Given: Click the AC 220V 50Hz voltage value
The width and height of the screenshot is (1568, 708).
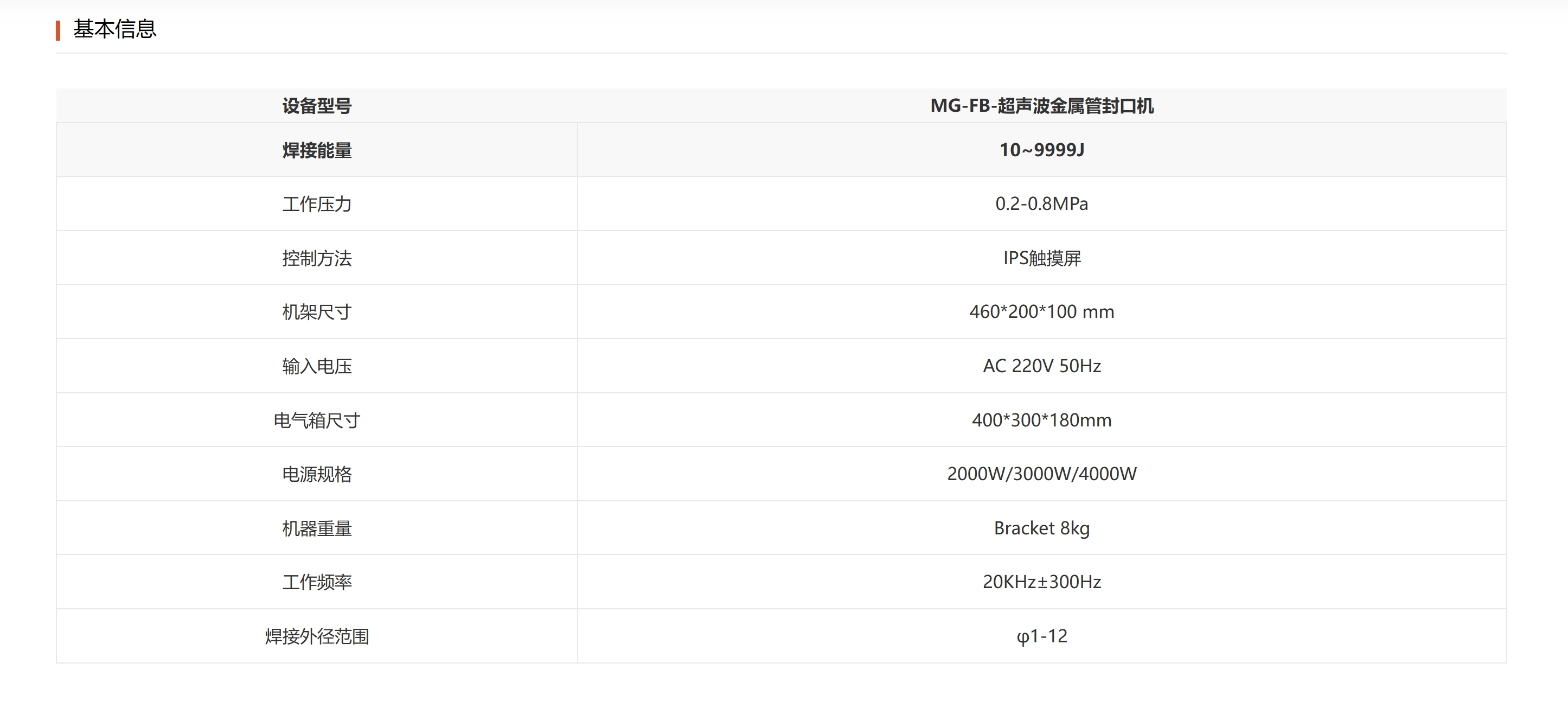Looking at the screenshot, I should (1041, 366).
